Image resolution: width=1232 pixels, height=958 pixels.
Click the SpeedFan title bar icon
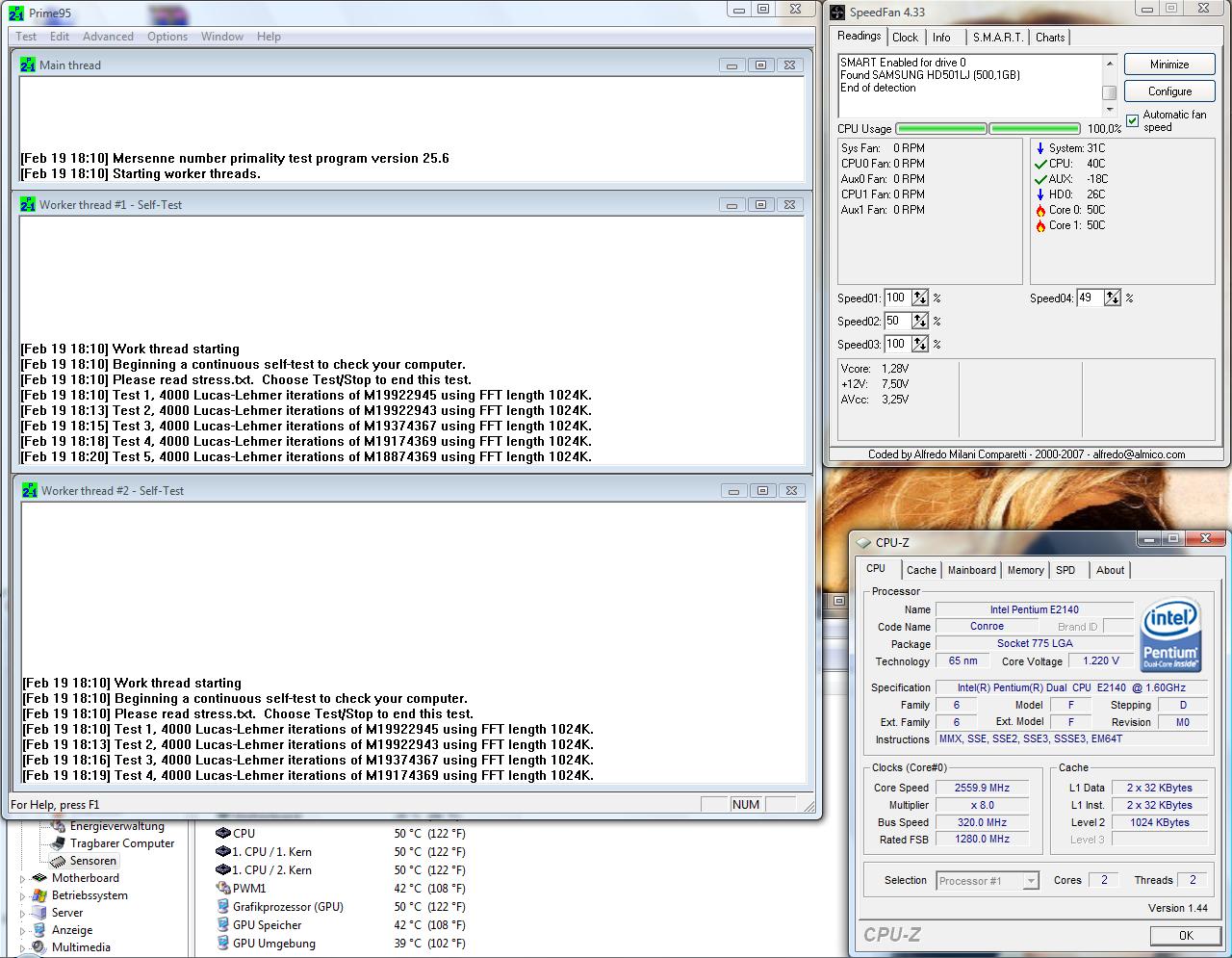coord(837,13)
